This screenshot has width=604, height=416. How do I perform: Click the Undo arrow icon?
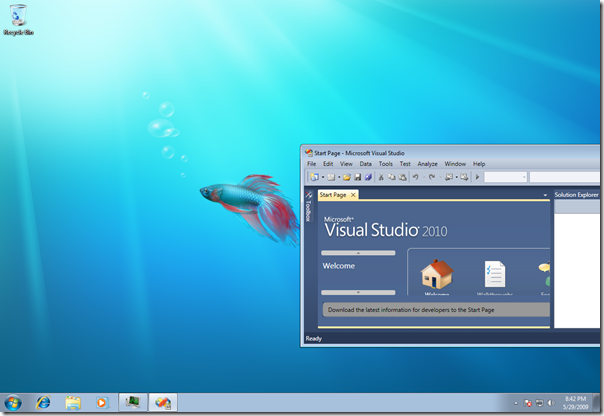pos(415,177)
